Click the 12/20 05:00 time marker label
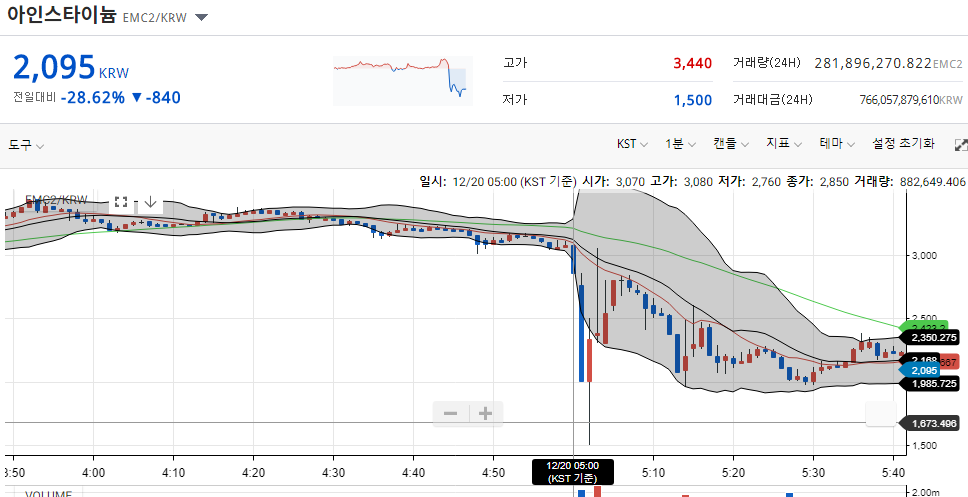The image size is (968, 497). tap(574, 472)
